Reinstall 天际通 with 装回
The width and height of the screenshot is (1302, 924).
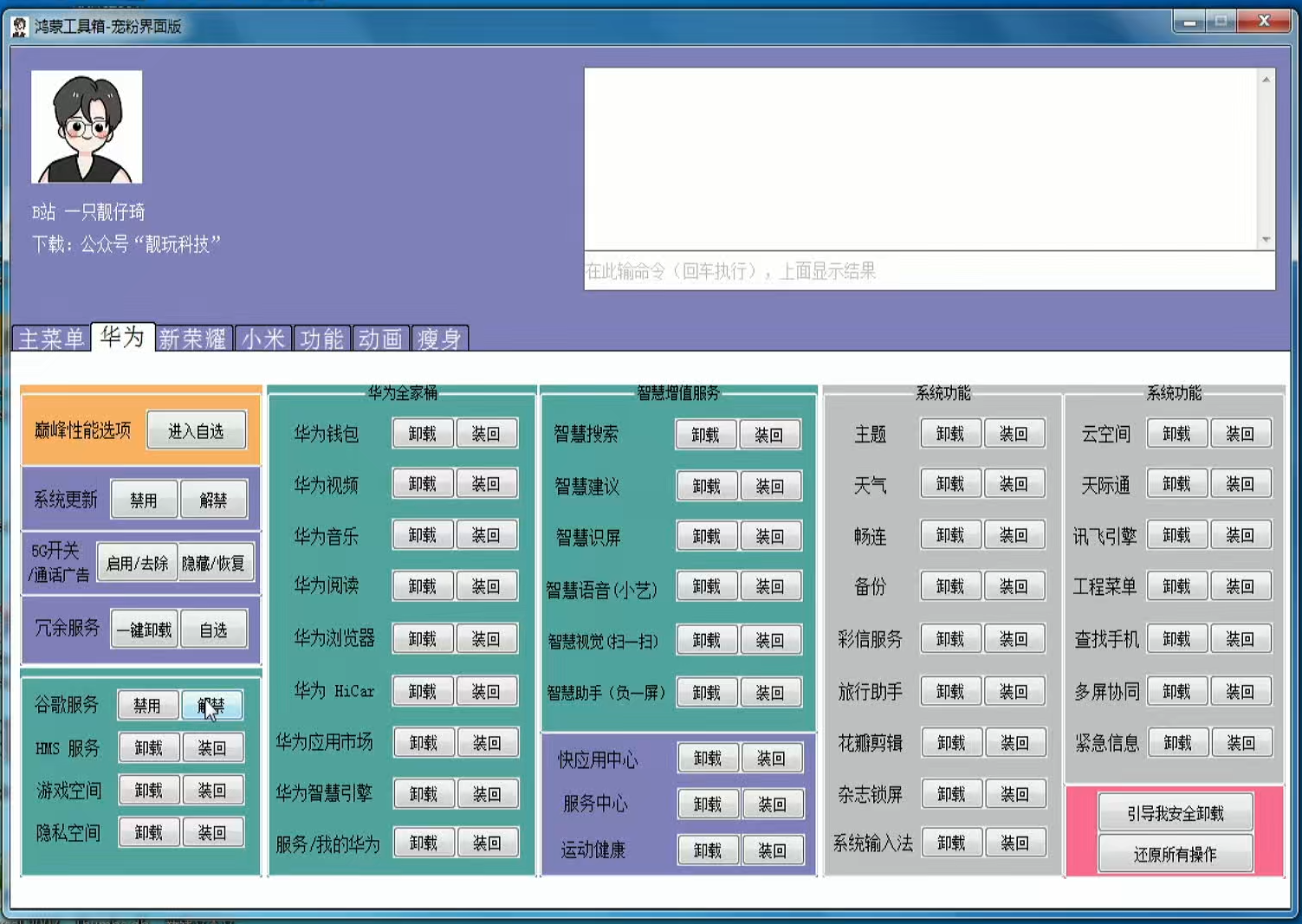[1240, 484]
